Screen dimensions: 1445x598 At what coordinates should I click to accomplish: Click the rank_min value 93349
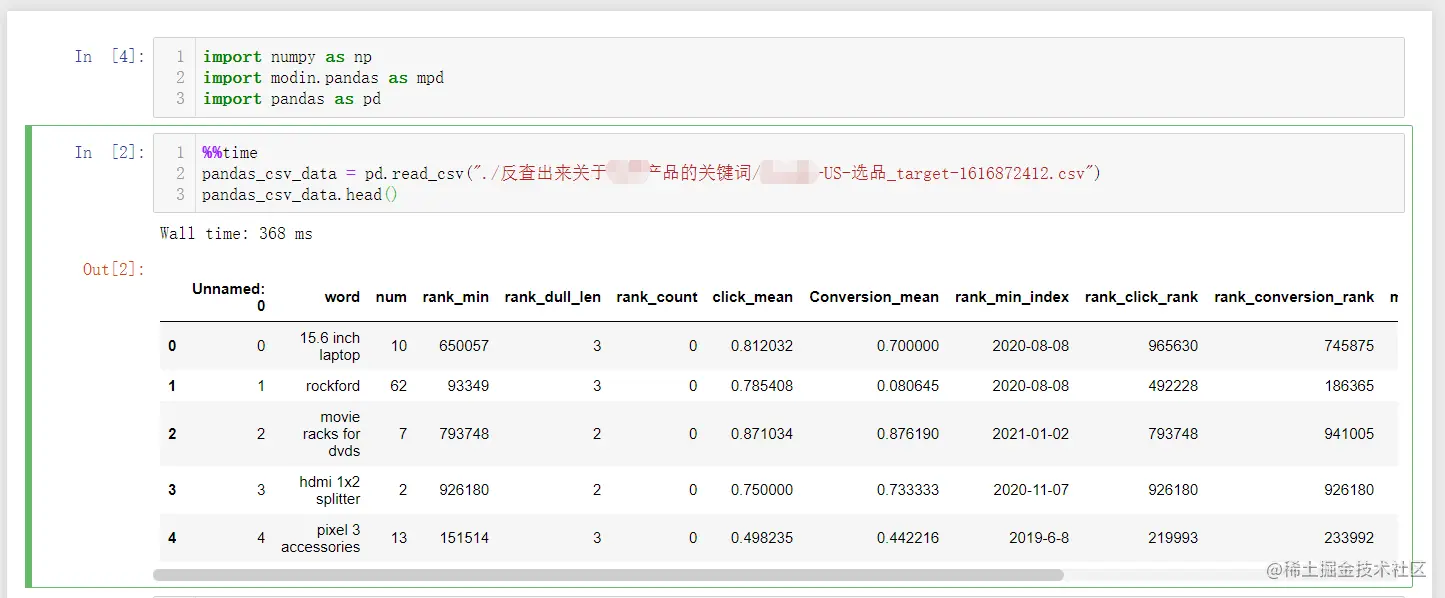point(468,386)
